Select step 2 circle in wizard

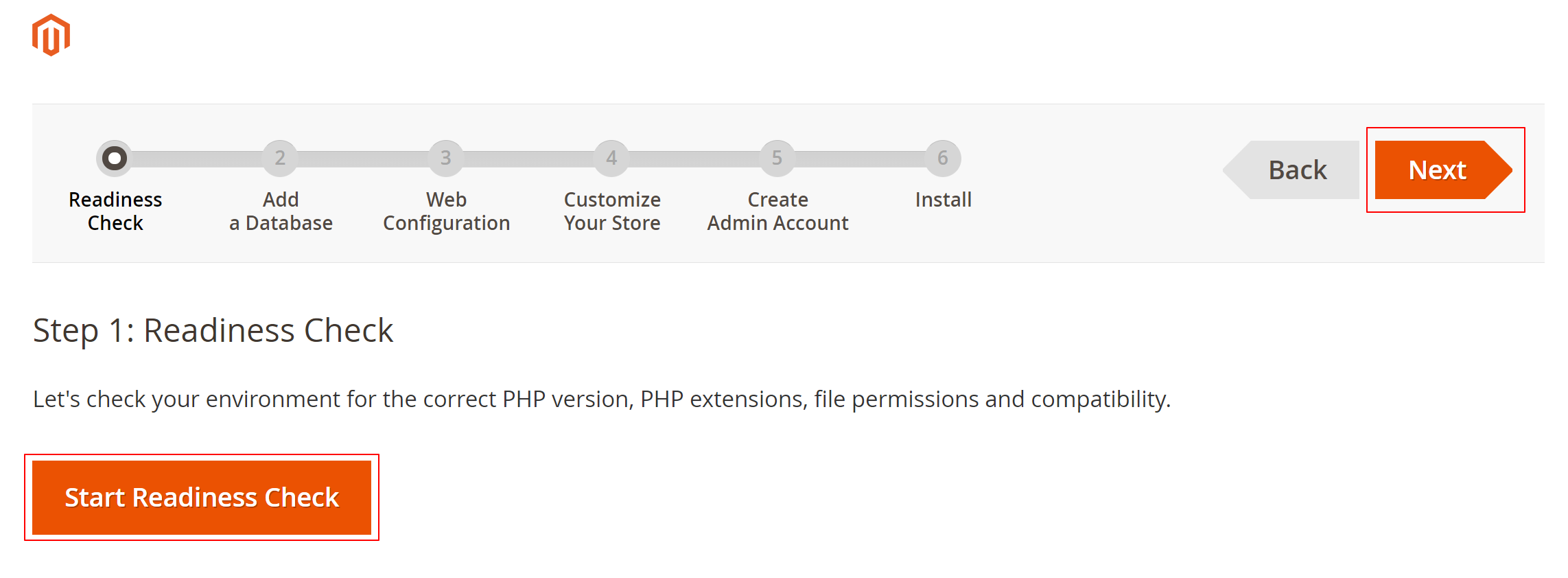point(280,159)
